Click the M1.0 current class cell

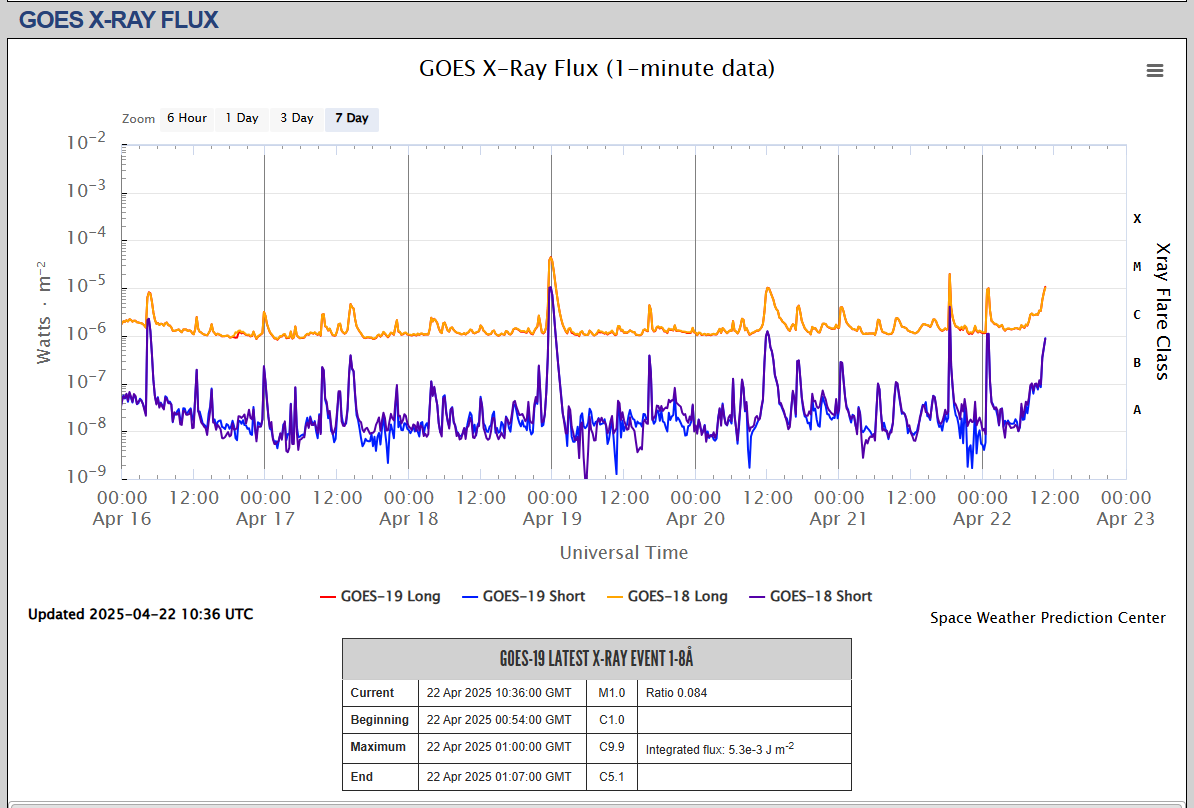[611, 693]
